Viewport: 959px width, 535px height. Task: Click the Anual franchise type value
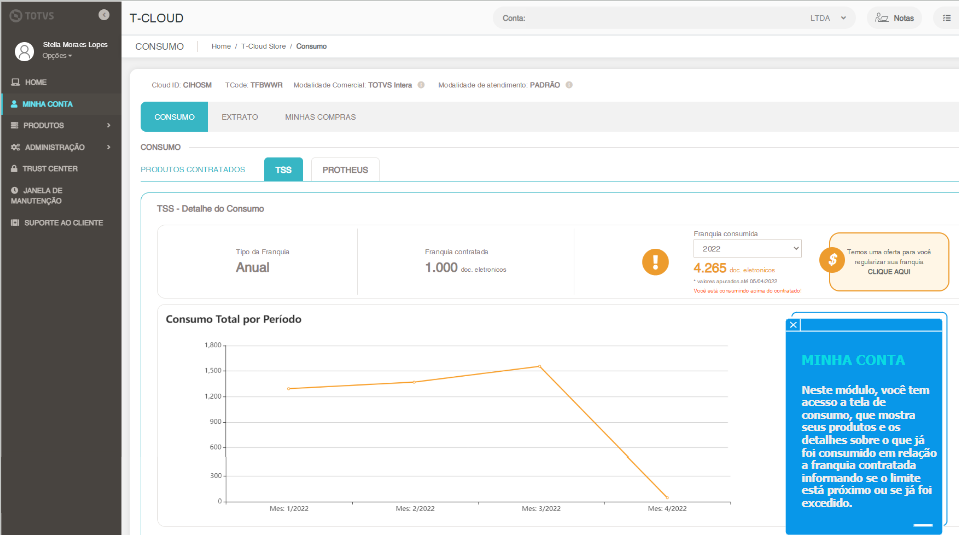(253, 267)
